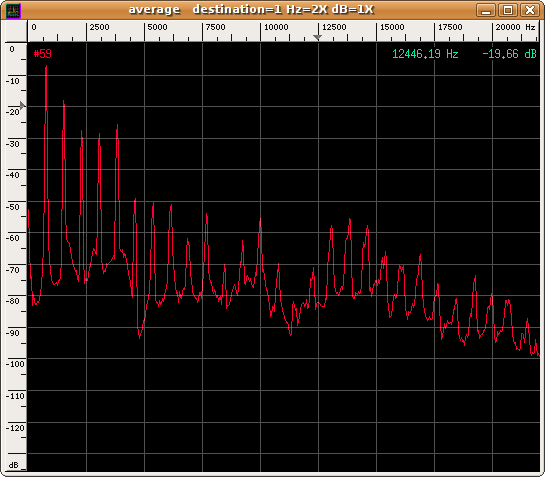This screenshot has width=545, height=477.
Task: Click the 7500 mark on frequency ruler
Action: [215, 27]
